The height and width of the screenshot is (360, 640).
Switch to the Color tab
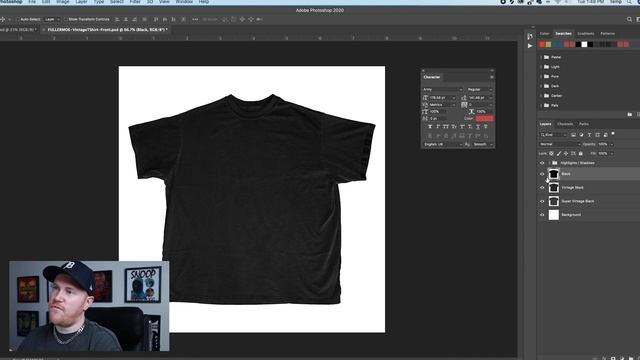click(x=544, y=33)
